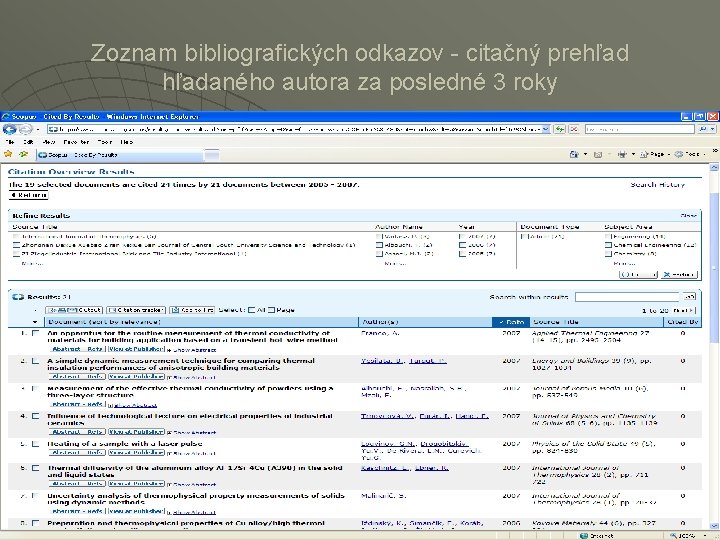Click the browser Forward arrow button
Screen dimensions: 720x540
click(x=26, y=129)
